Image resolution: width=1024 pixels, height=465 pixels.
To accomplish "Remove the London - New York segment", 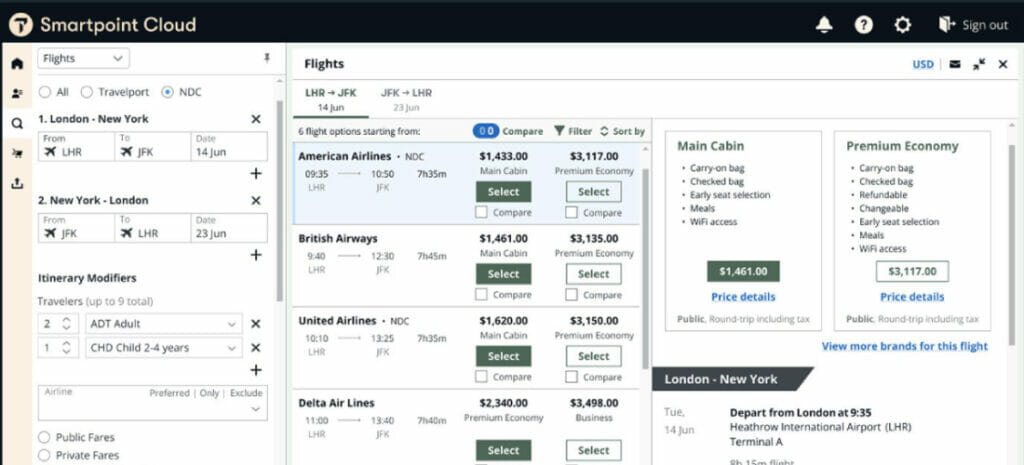I will click(x=256, y=119).
